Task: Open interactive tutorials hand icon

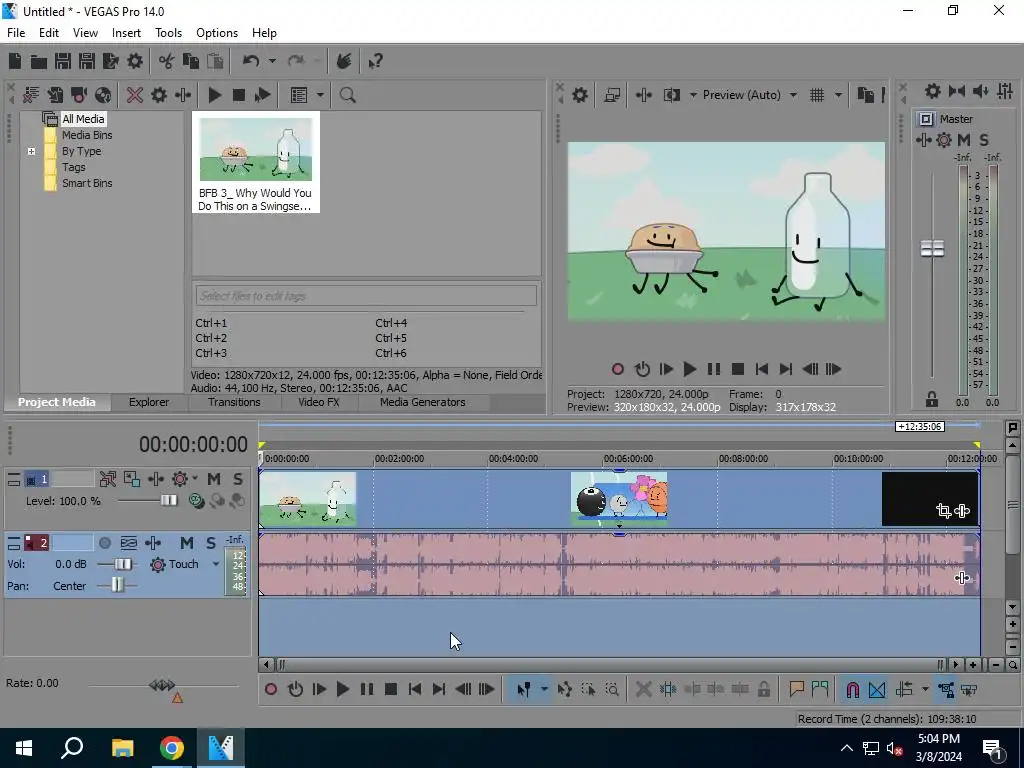Action: (x=344, y=61)
